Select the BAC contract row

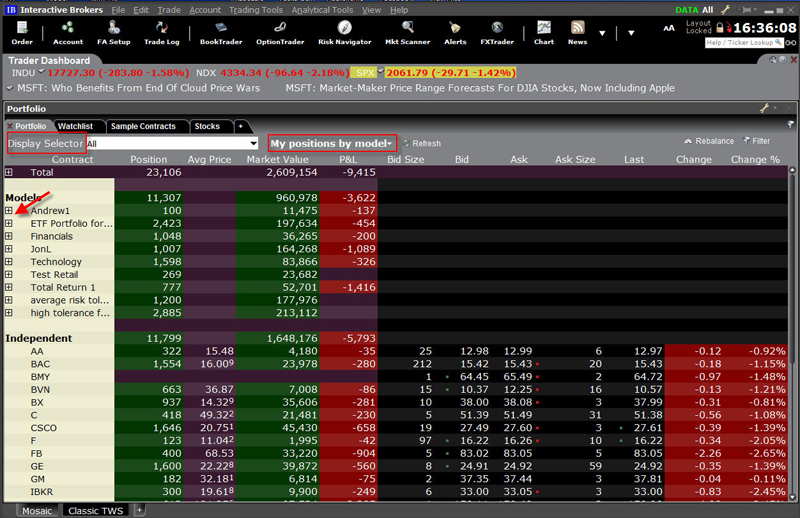coord(395,364)
